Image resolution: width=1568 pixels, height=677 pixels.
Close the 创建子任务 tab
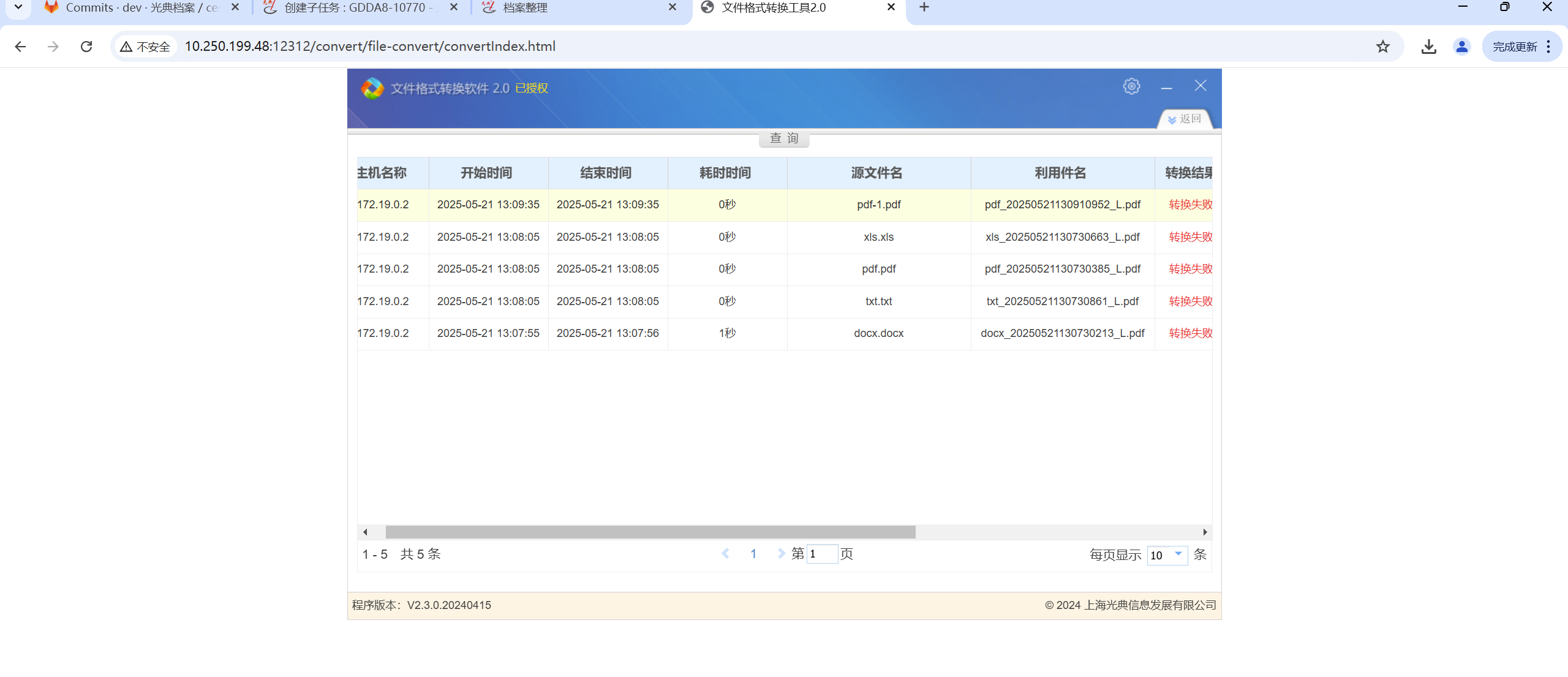454,7
